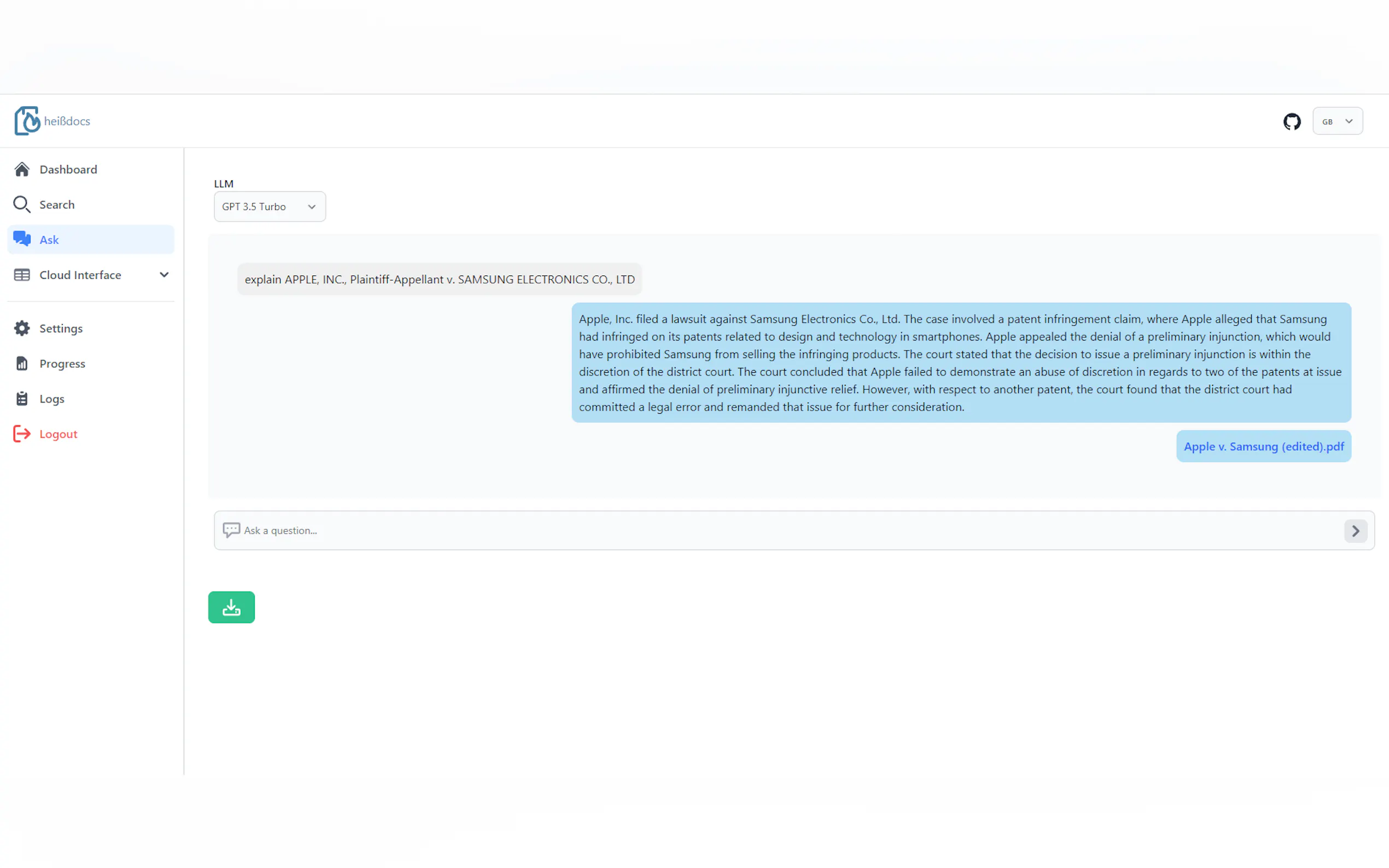The width and height of the screenshot is (1389, 868).
Task: Click the Logs clipboard icon
Action: tap(22, 398)
